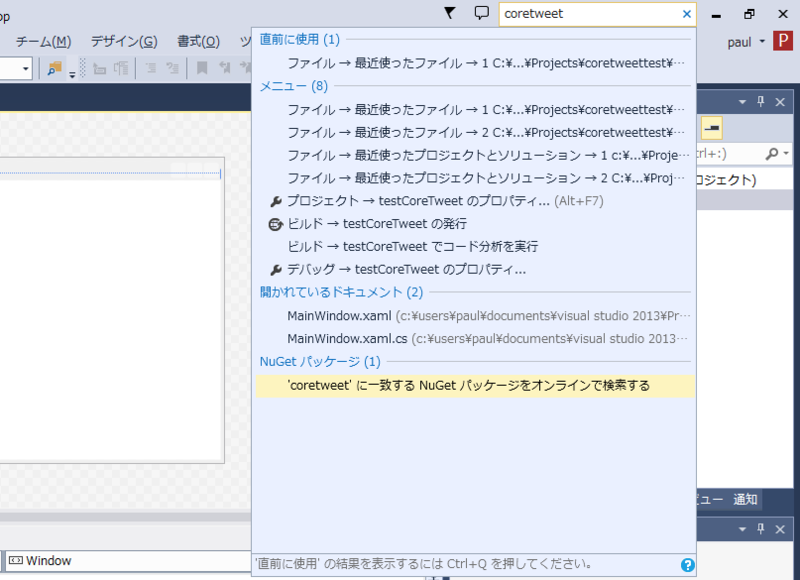Toggle the pin icon on the right panel
Screen dimensions: 800x580
pyautogui.click(x=760, y=102)
